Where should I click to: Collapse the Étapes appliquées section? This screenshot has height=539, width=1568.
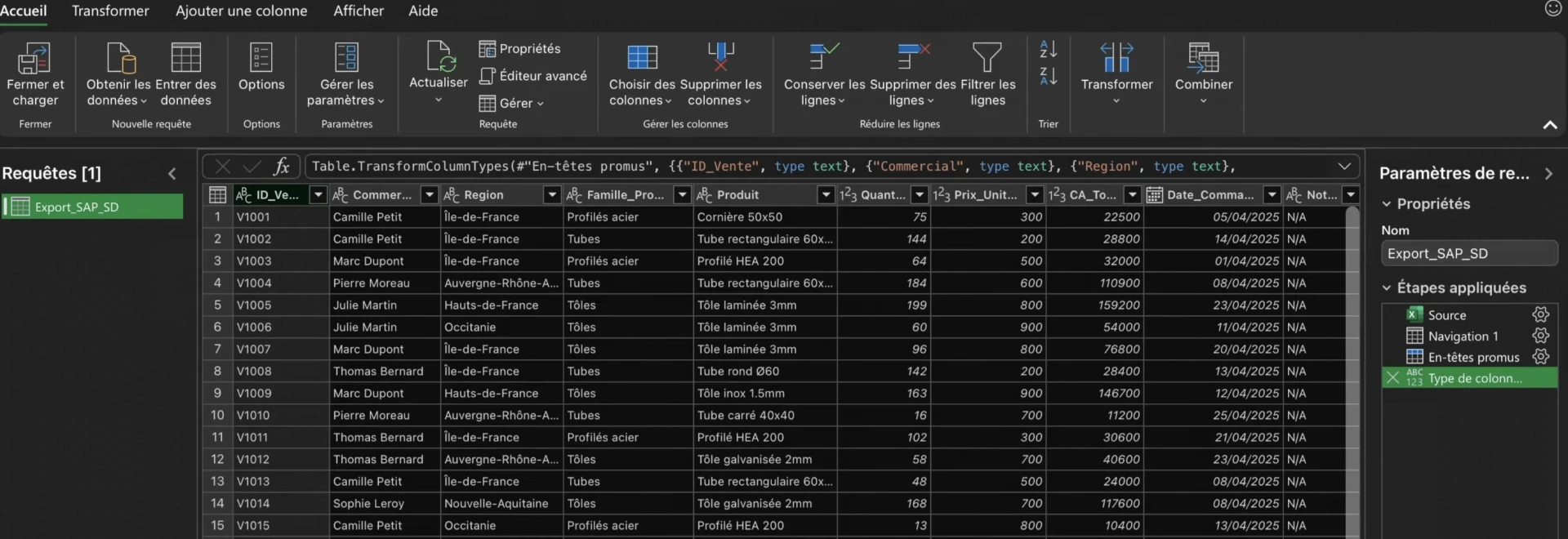pyautogui.click(x=1386, y=287)
